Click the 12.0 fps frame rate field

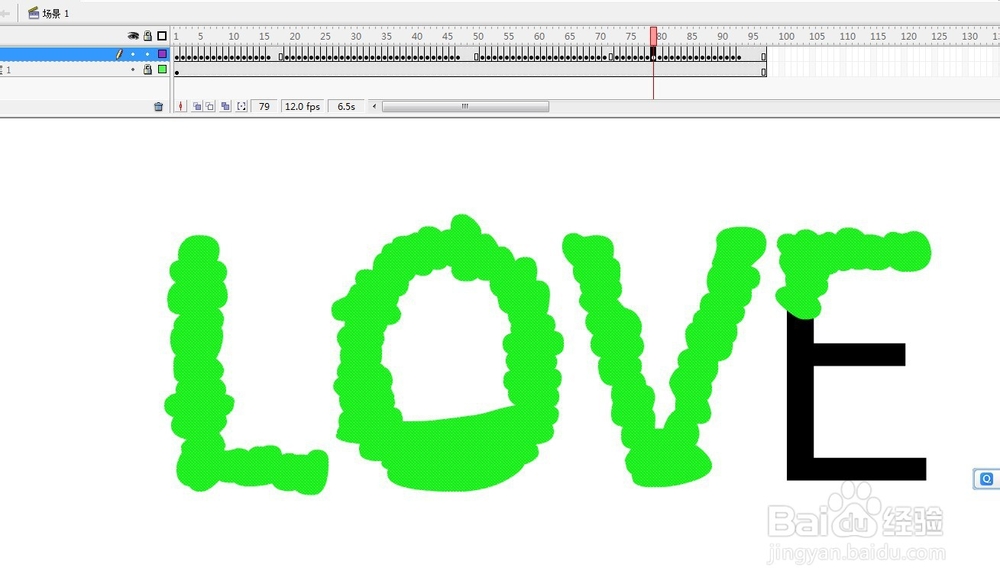(x=302, y=107)
